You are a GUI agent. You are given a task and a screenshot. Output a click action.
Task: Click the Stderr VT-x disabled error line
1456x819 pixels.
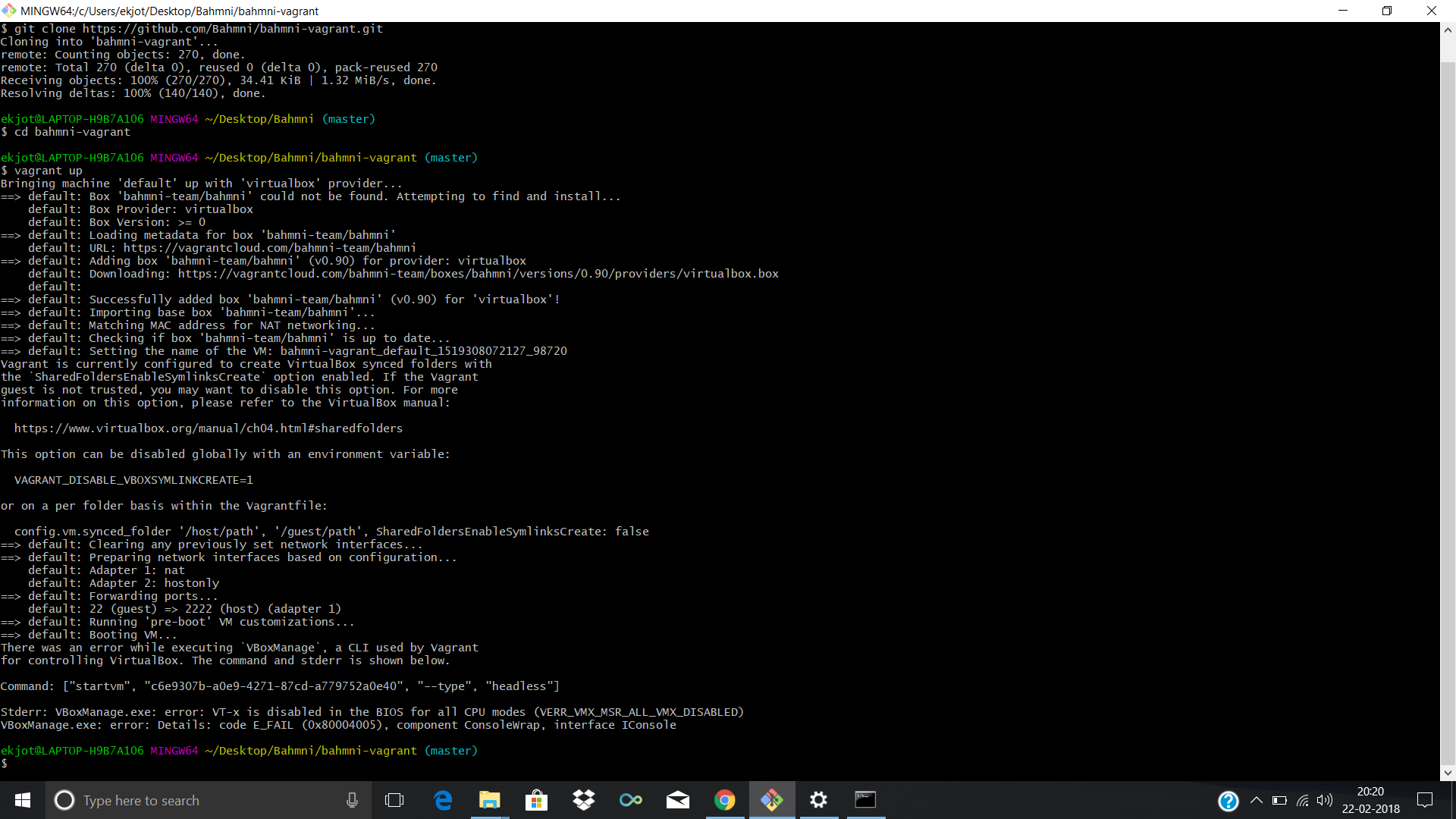[x=372, y=712]
